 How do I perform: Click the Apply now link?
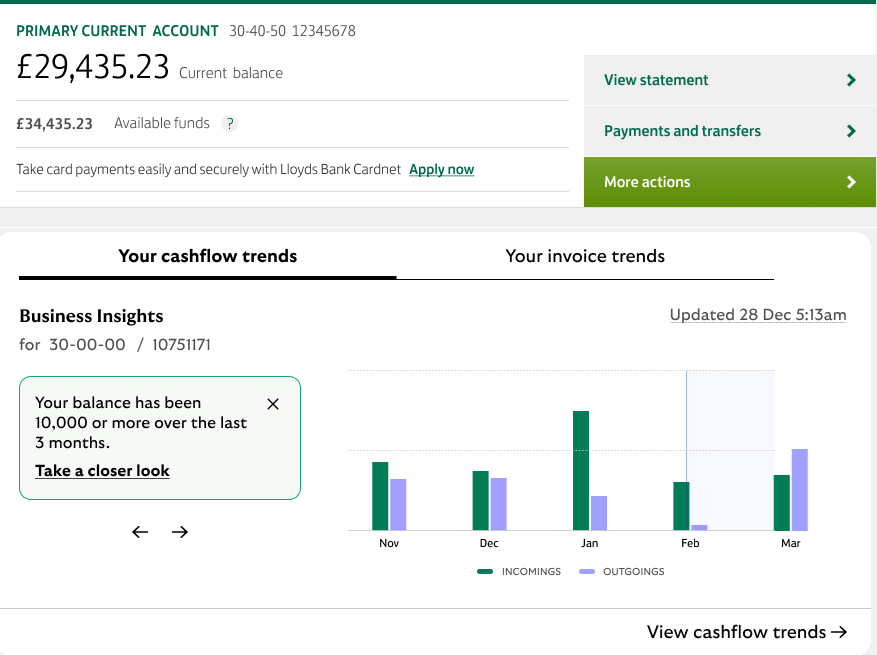click(441, 170)
